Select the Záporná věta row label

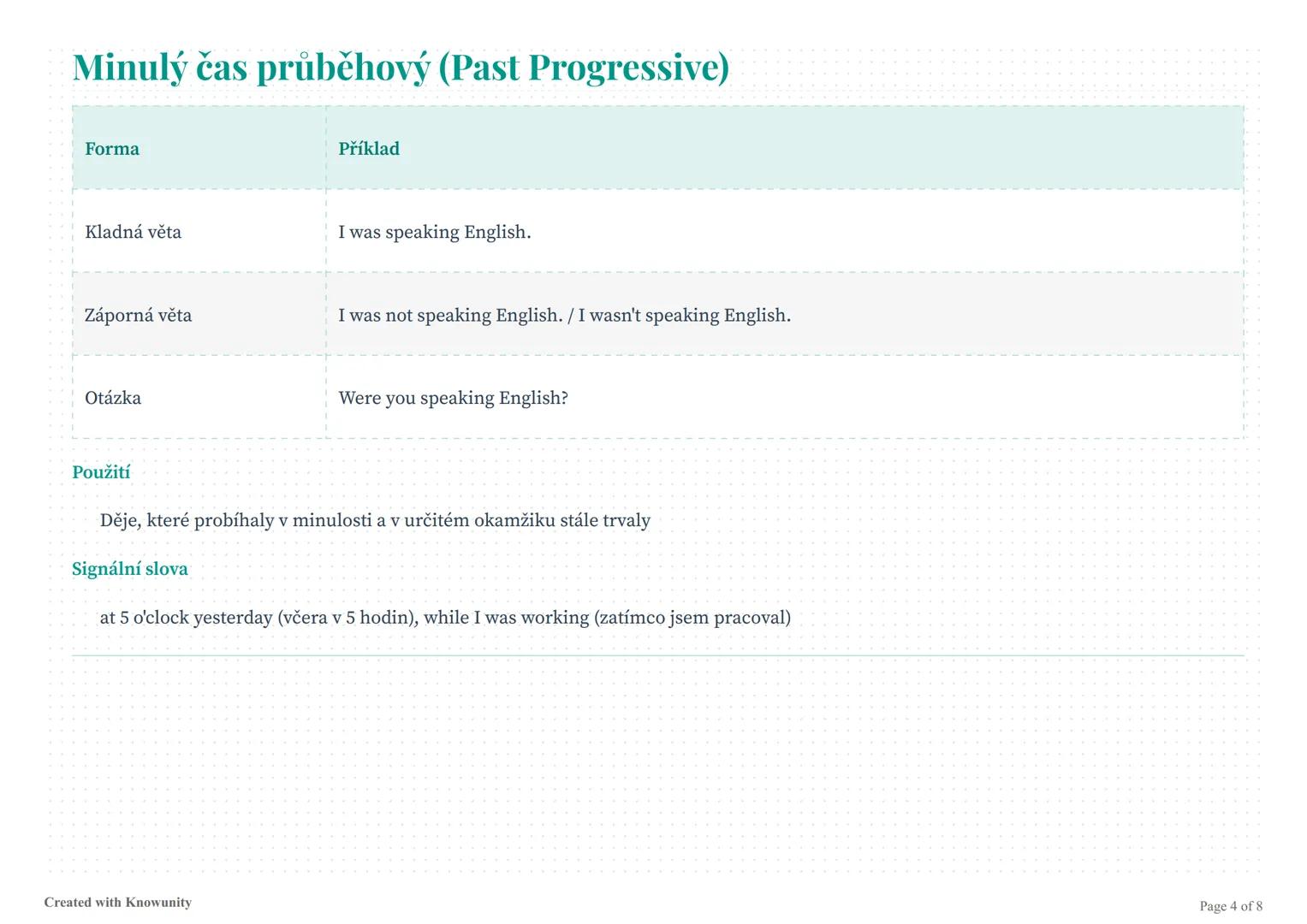pos(139,315)
